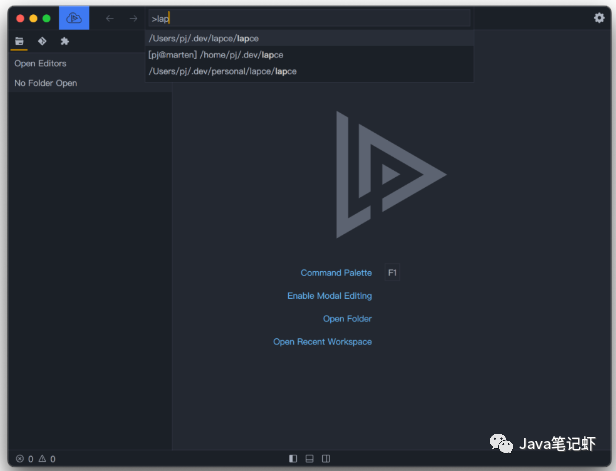The image size is (616, 471).
Task: Click the palette input field with '>lap'
Action: [309, 18]
